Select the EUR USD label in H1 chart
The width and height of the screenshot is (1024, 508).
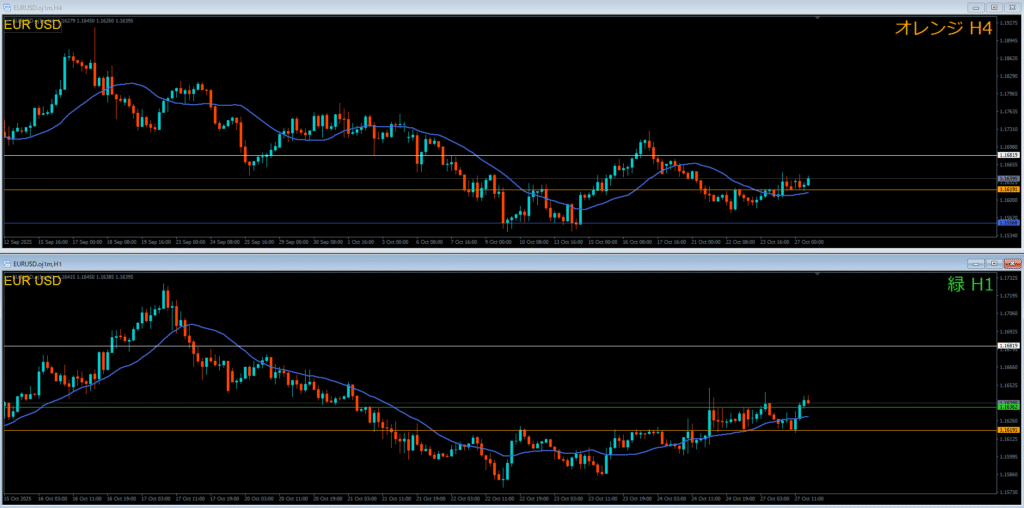tap(32, 282)
